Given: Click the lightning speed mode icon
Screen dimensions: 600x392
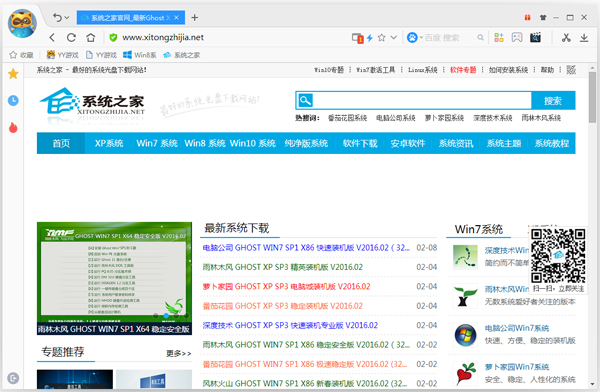Looking at the screenshot, I should click(370, 38).
